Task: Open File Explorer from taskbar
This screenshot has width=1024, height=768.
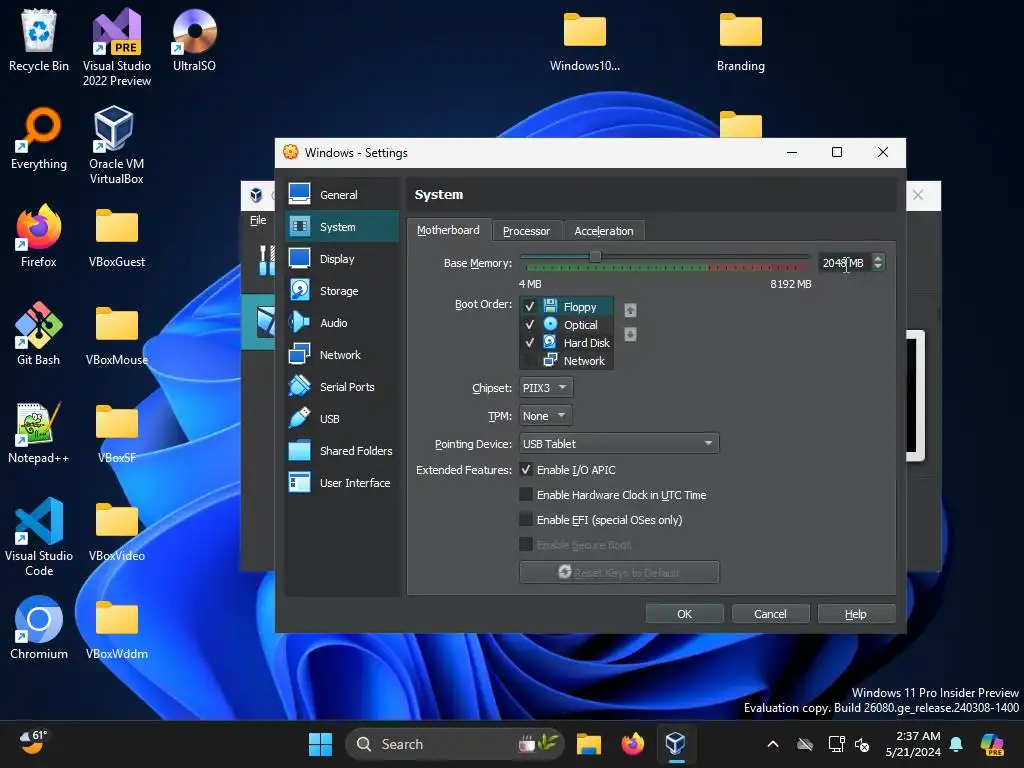Action: coord(588,744)
